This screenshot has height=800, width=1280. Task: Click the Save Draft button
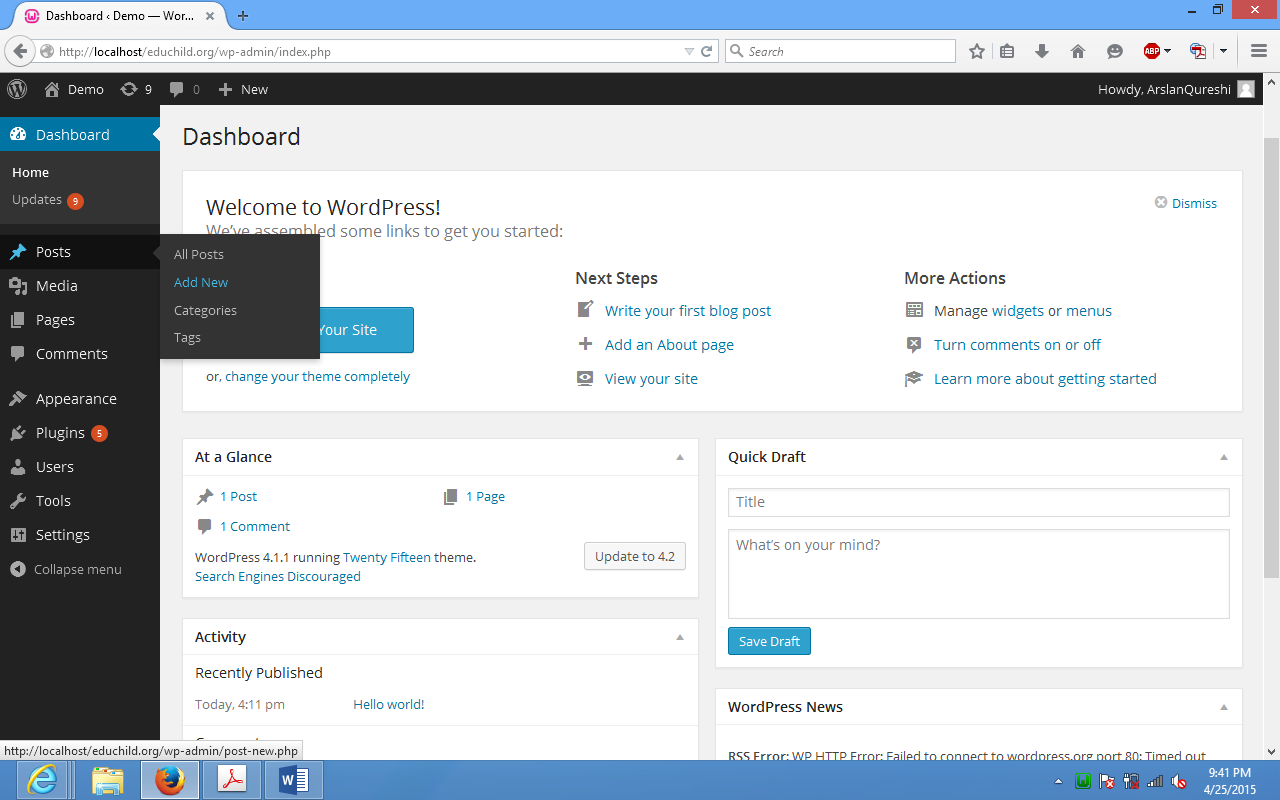pos(769,641)
